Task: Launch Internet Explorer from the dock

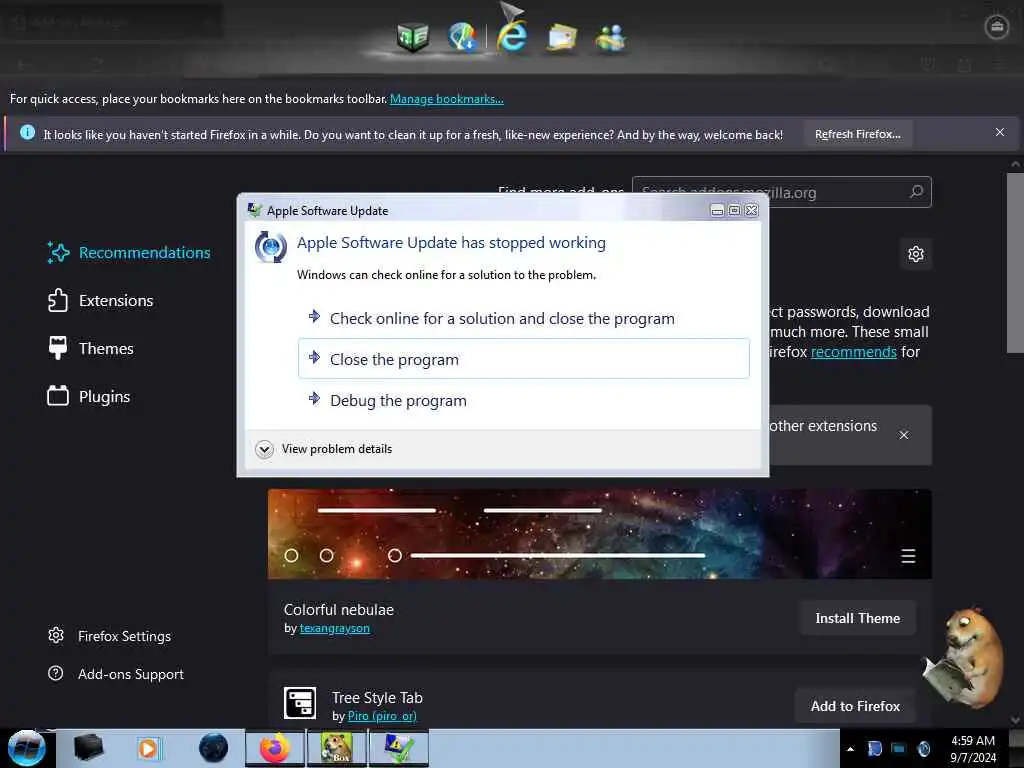Action: (x=512, y=35)
